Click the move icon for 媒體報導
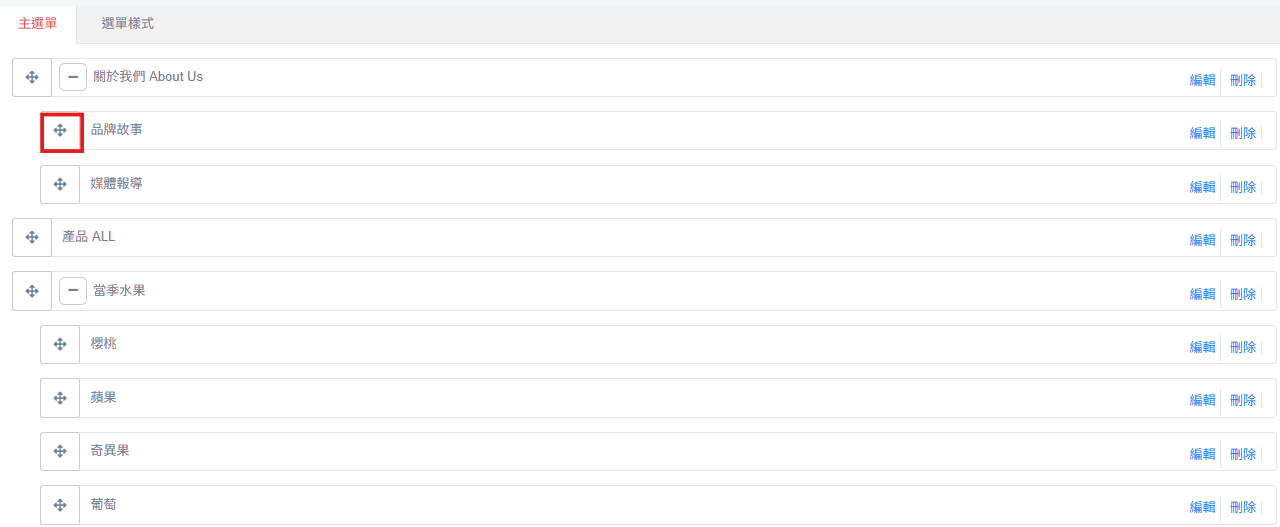 (60, 184)
